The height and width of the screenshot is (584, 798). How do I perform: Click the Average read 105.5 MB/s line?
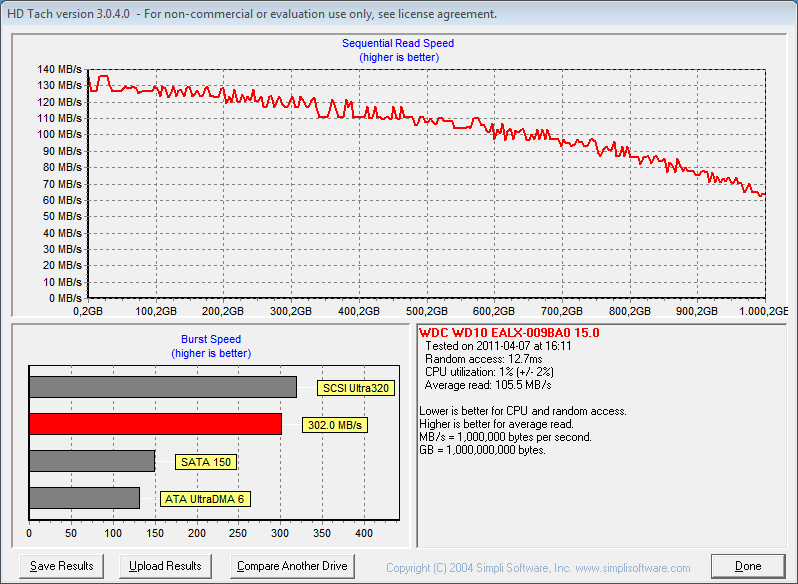(x=488, y=385)
